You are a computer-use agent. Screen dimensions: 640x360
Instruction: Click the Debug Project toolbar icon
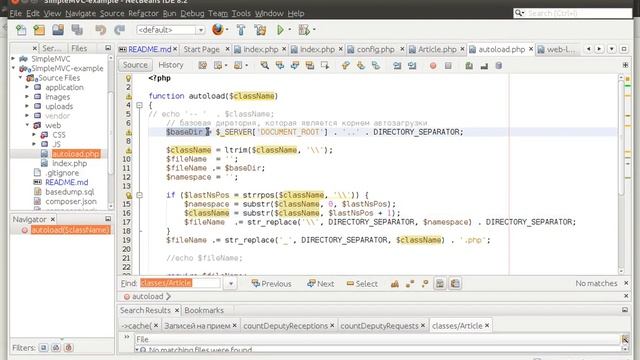pyautogui.click(x=304, y=30)
